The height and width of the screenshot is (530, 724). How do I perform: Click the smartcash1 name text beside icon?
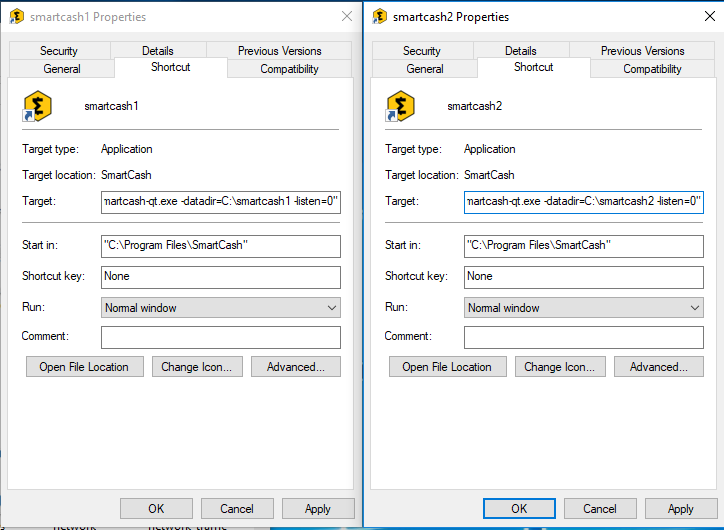[x=111, y=106]
